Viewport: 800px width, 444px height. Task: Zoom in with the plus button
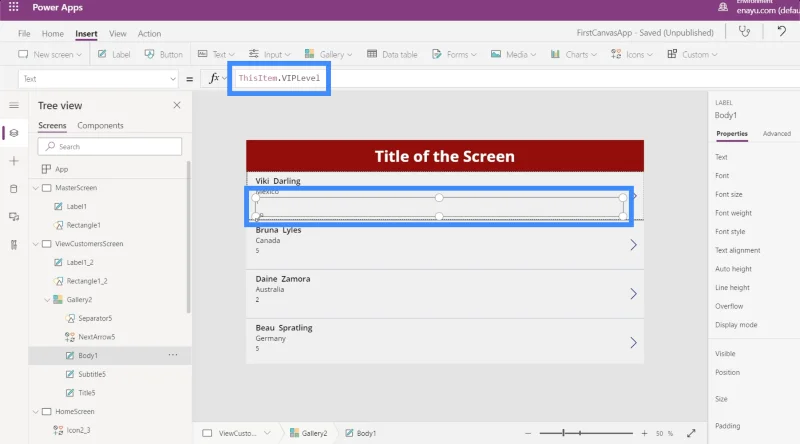click(x=644, y=433)
